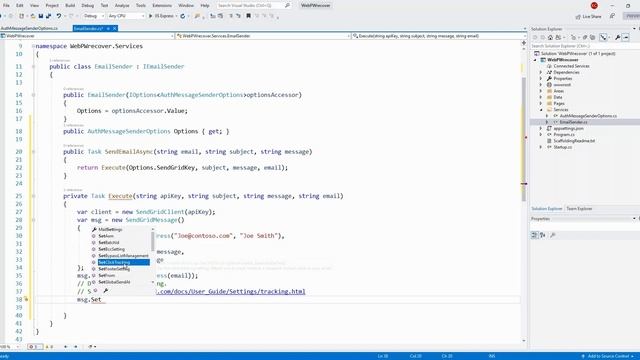Image resolution: width=640 pixels, height=360 pixels.
Task: Select Program.cs in Solution Explorer
Action: tap(564, 134)
